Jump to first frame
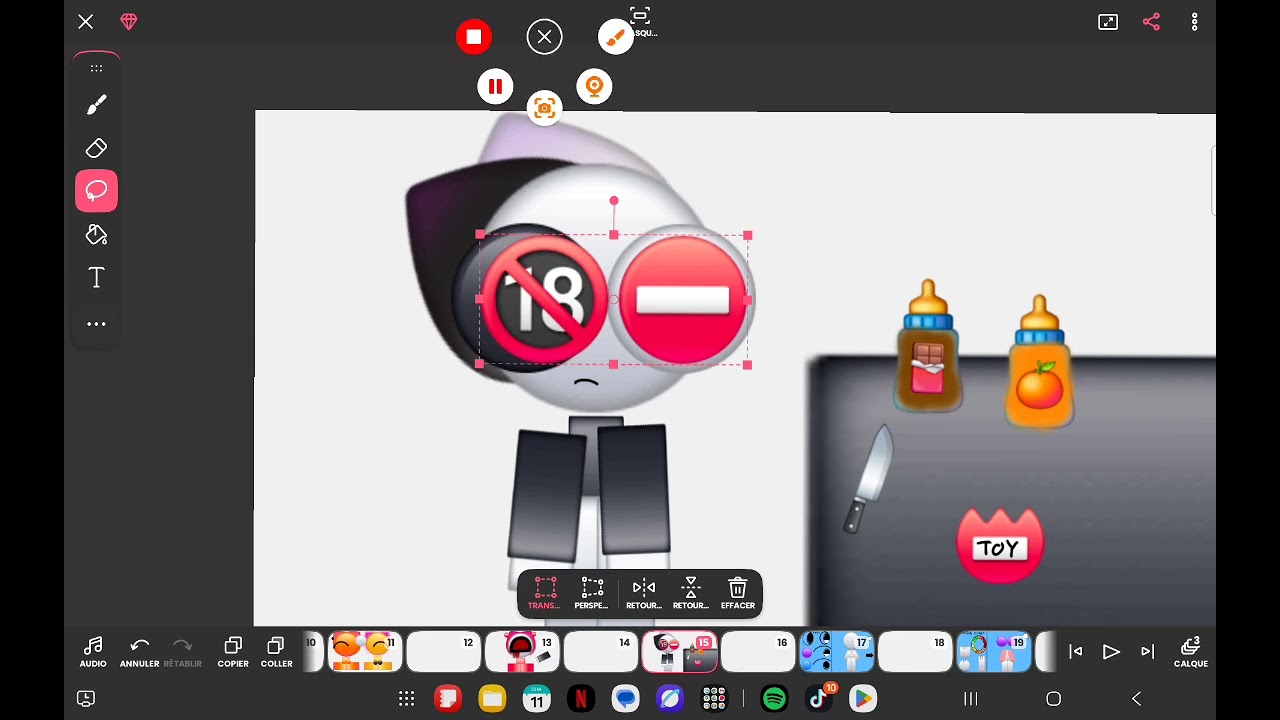1280x720 pixels. [x=1075, y=652]
